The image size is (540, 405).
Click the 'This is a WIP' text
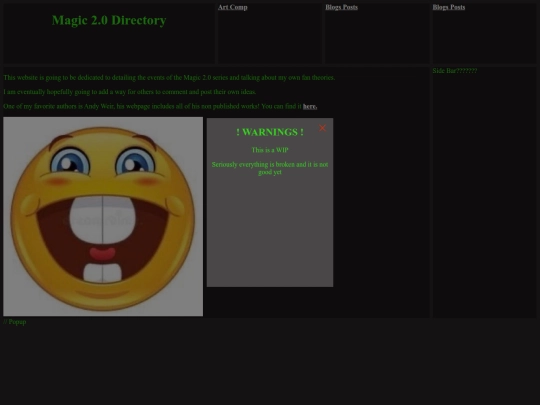tap(270, 150)
